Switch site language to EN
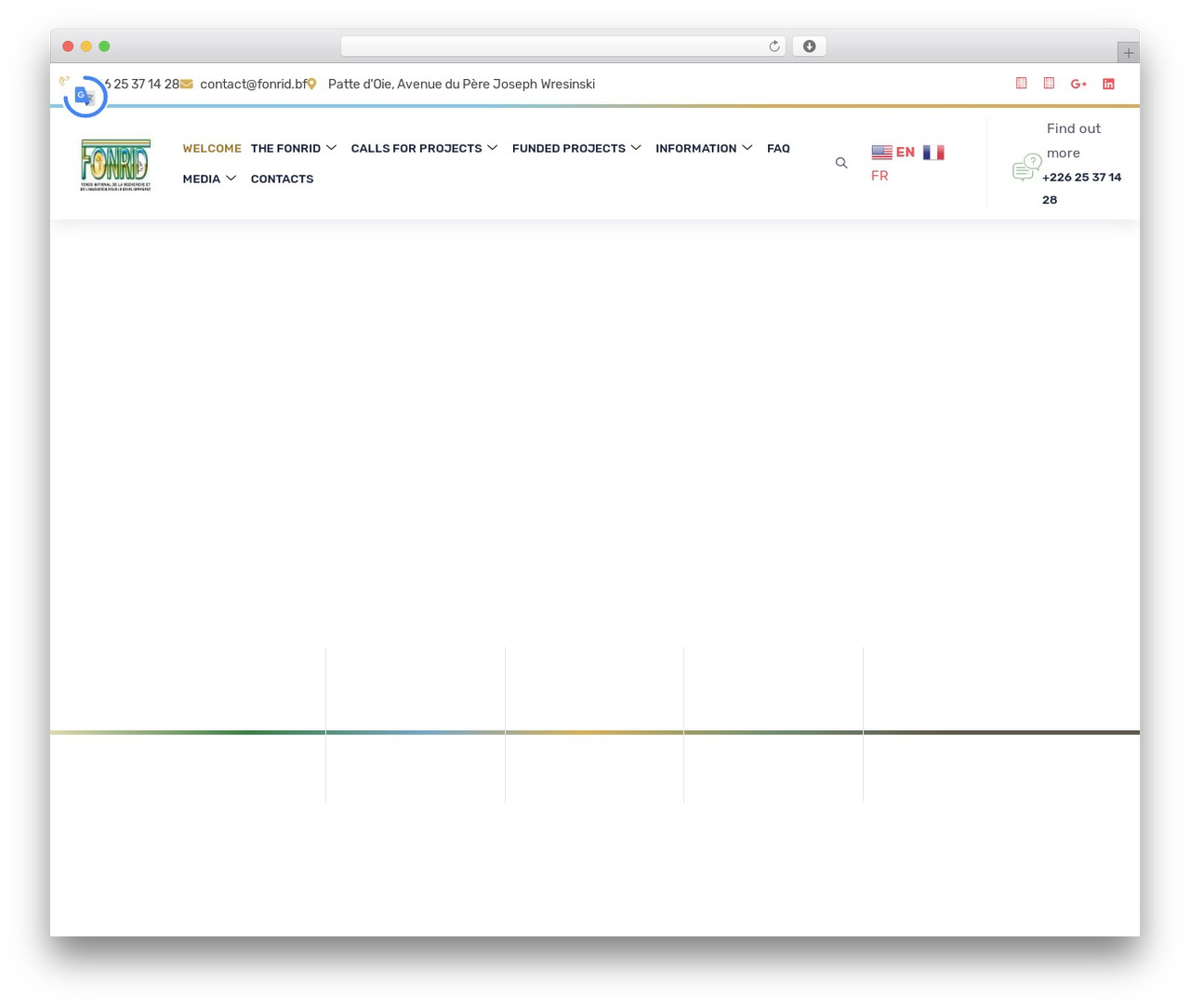Viewport: 1190px width, 1008px height. click(x=893, y=153)
